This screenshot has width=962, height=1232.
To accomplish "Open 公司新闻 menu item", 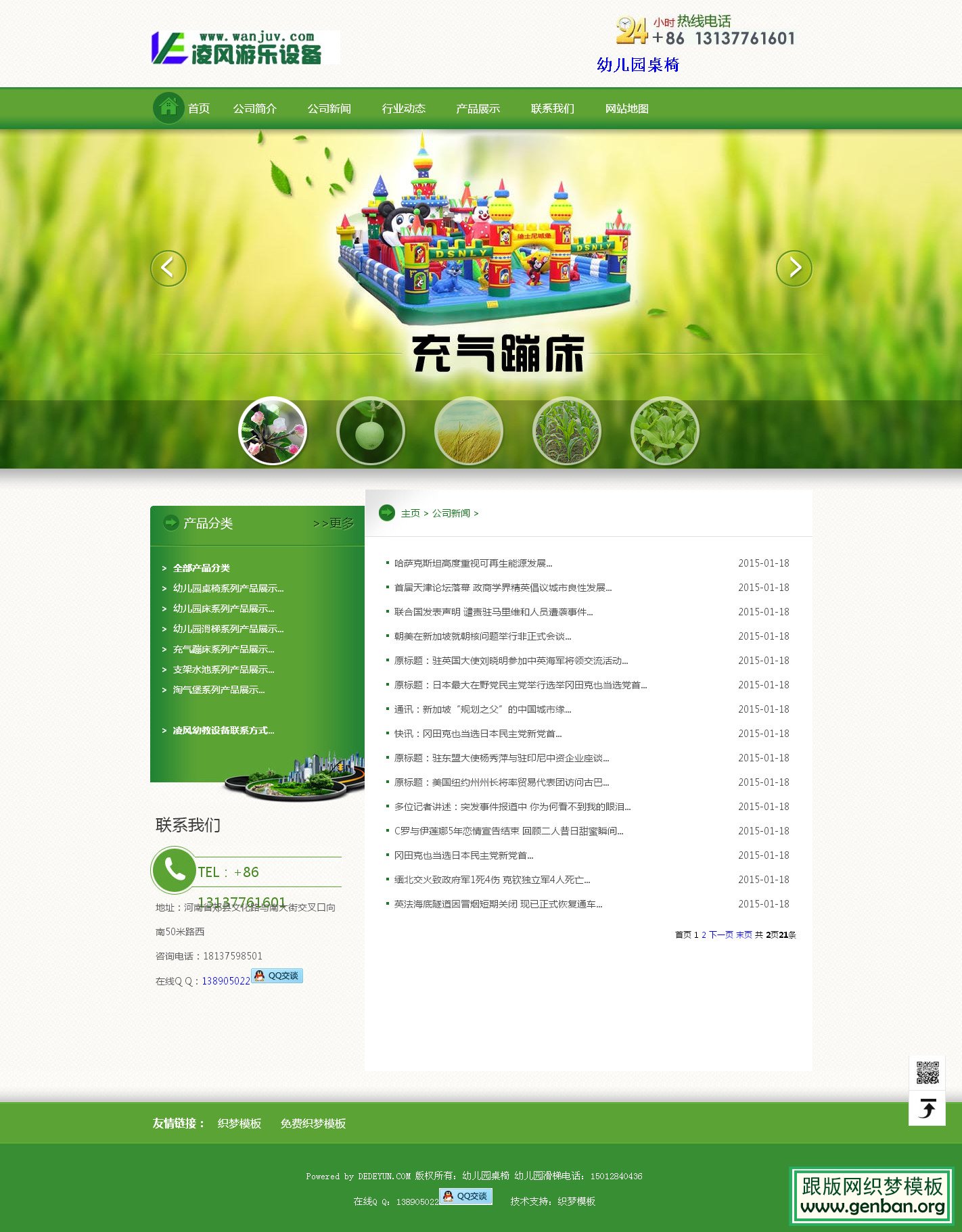I will (329, 108).
